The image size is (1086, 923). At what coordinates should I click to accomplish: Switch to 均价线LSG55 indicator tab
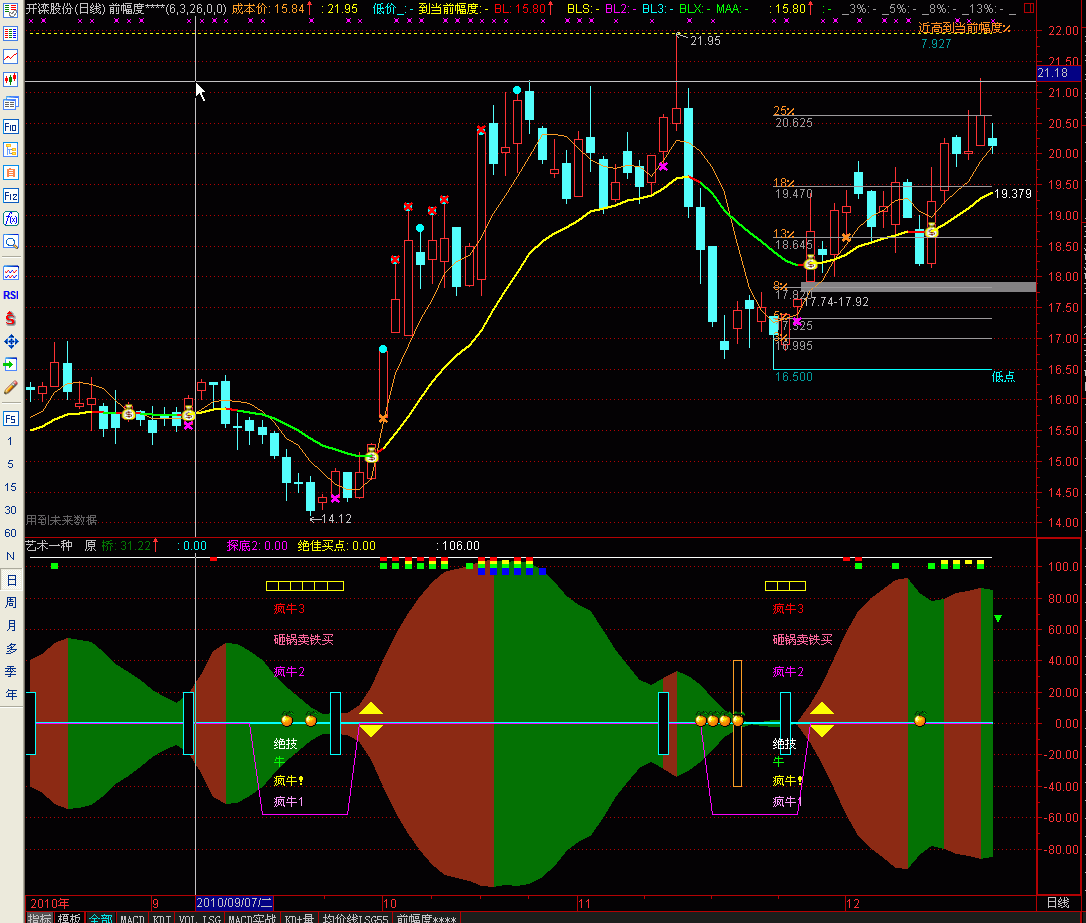pyautogui.click(x=355, y=918)
